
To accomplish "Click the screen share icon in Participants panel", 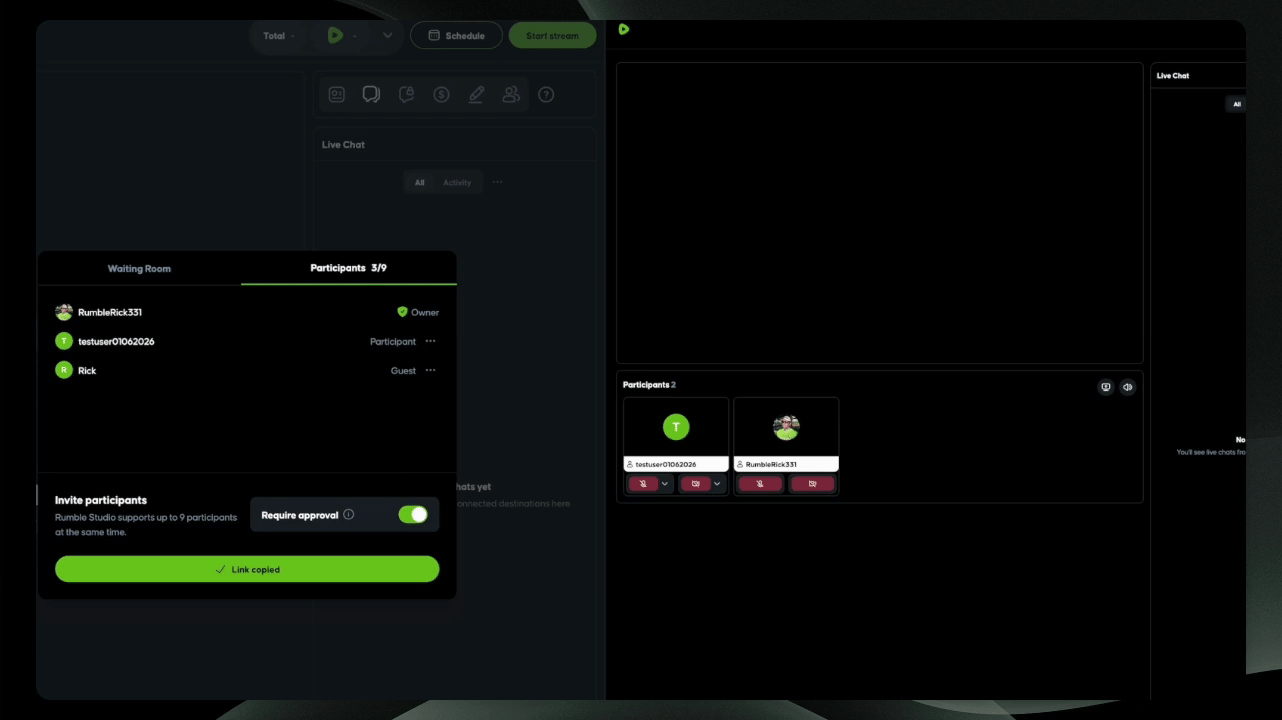I will [x=1106, y=387].
